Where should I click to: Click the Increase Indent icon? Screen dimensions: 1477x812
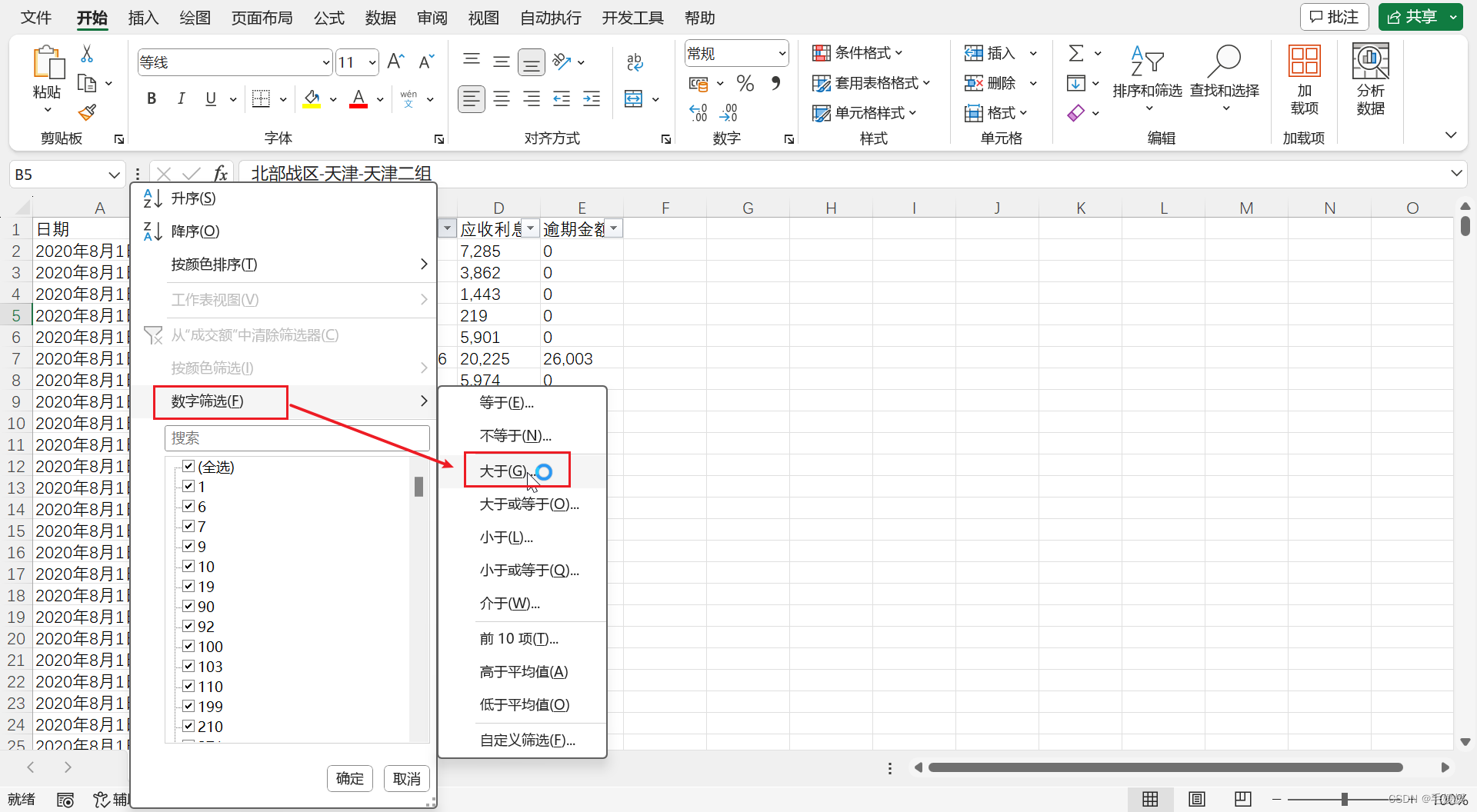coord(592,98)
